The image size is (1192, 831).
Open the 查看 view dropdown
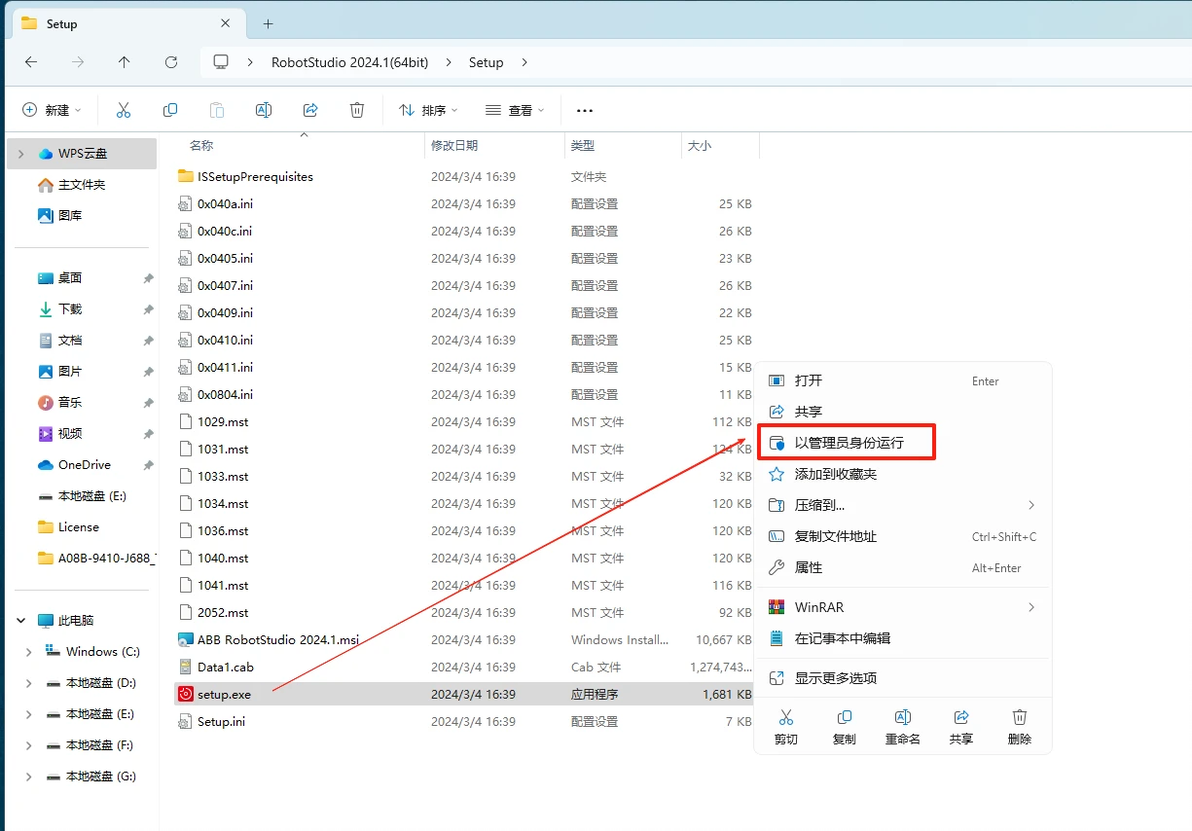515,110
